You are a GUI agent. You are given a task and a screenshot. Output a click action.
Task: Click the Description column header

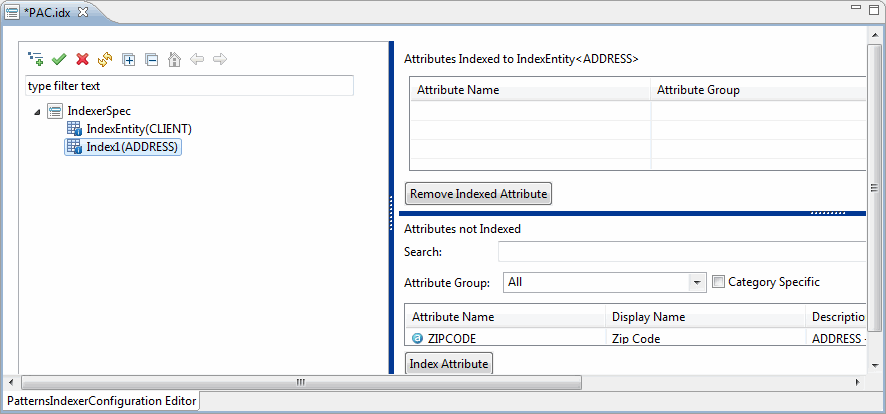(x=836, y=317)
